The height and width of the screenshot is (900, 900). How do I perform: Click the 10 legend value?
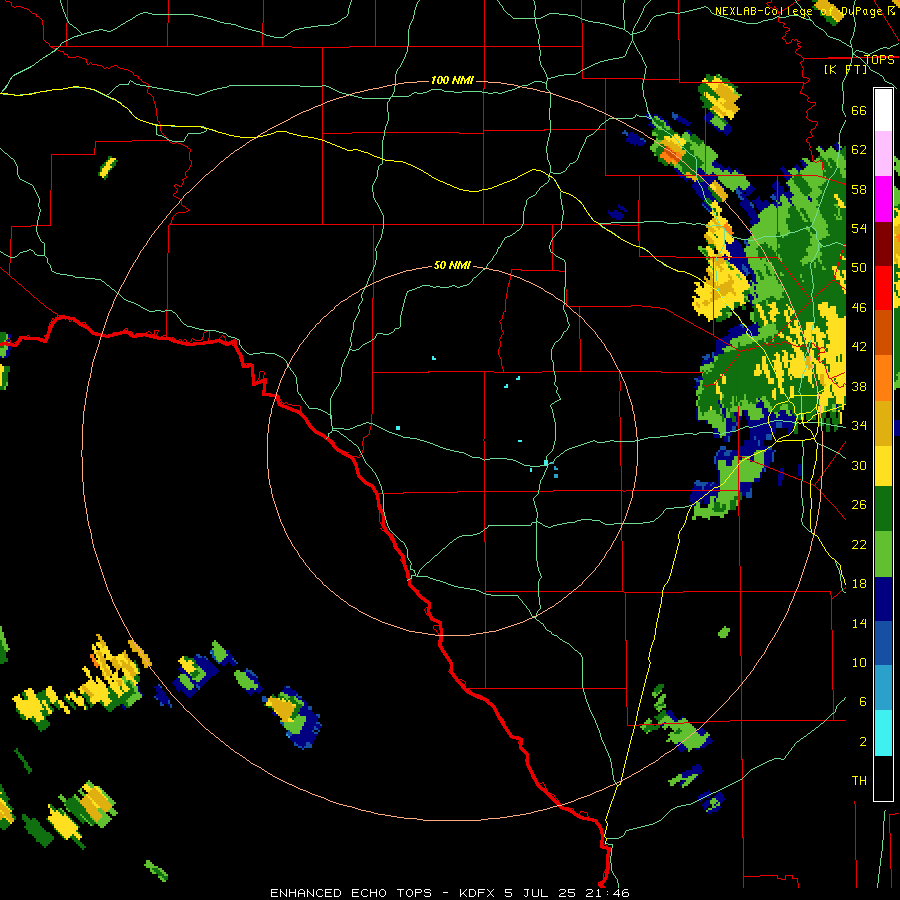point(859,662)
